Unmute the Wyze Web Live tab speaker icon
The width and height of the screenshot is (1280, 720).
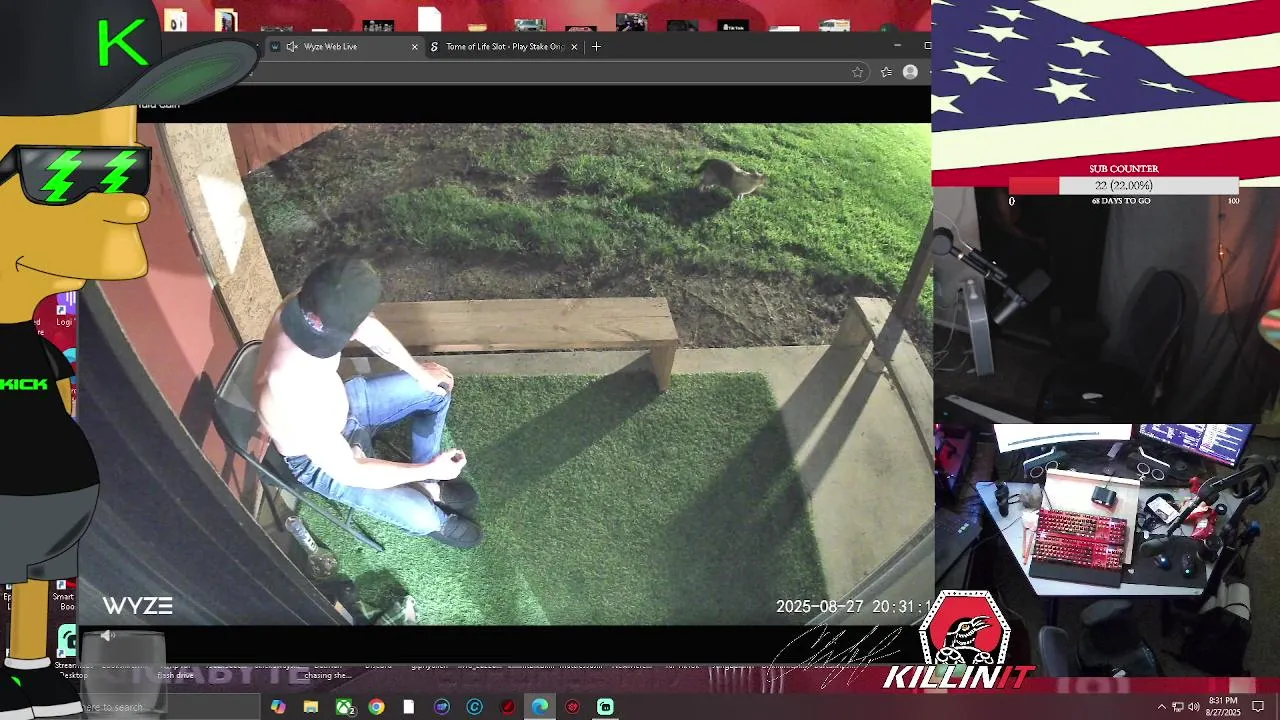(292, 46)
